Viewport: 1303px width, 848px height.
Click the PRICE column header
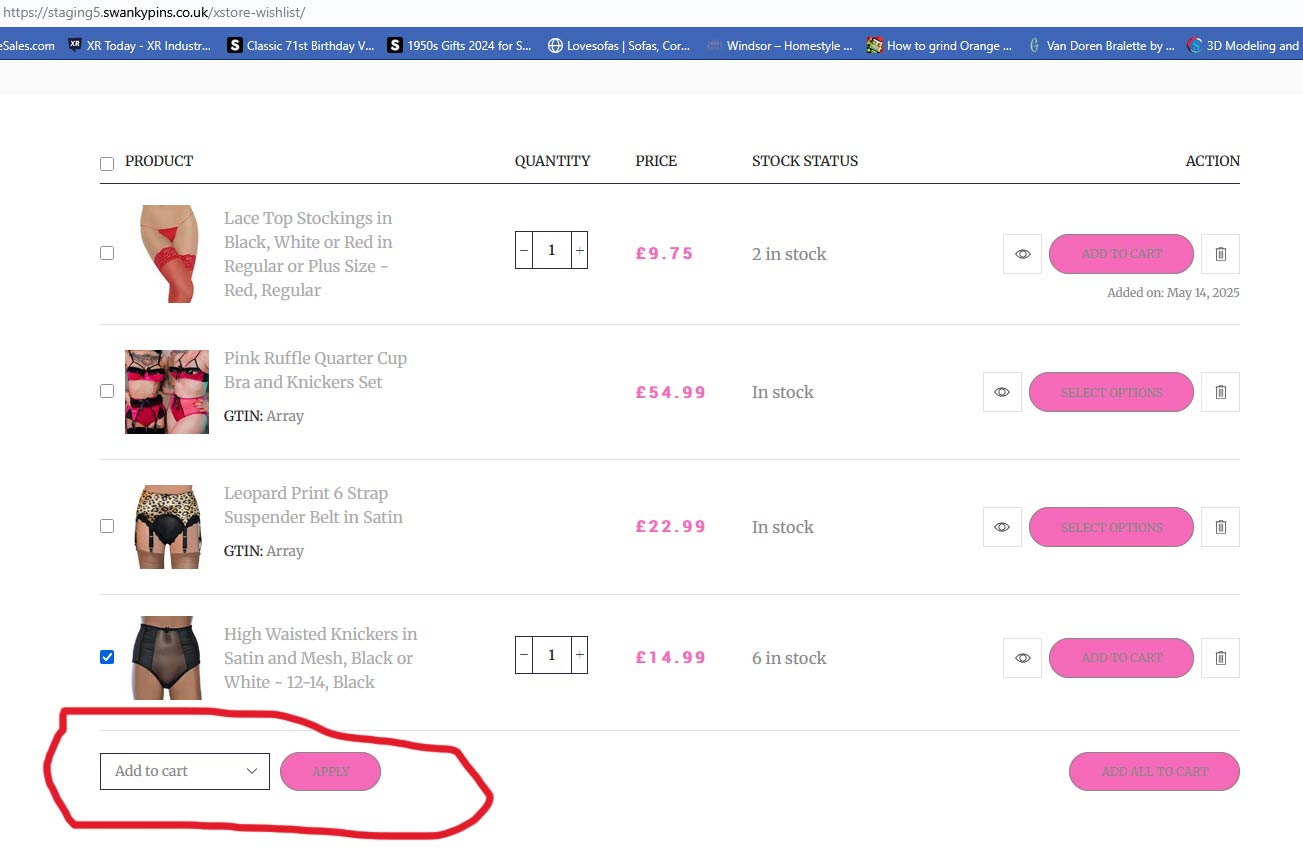pyautogui.click(x=656, y=161)
